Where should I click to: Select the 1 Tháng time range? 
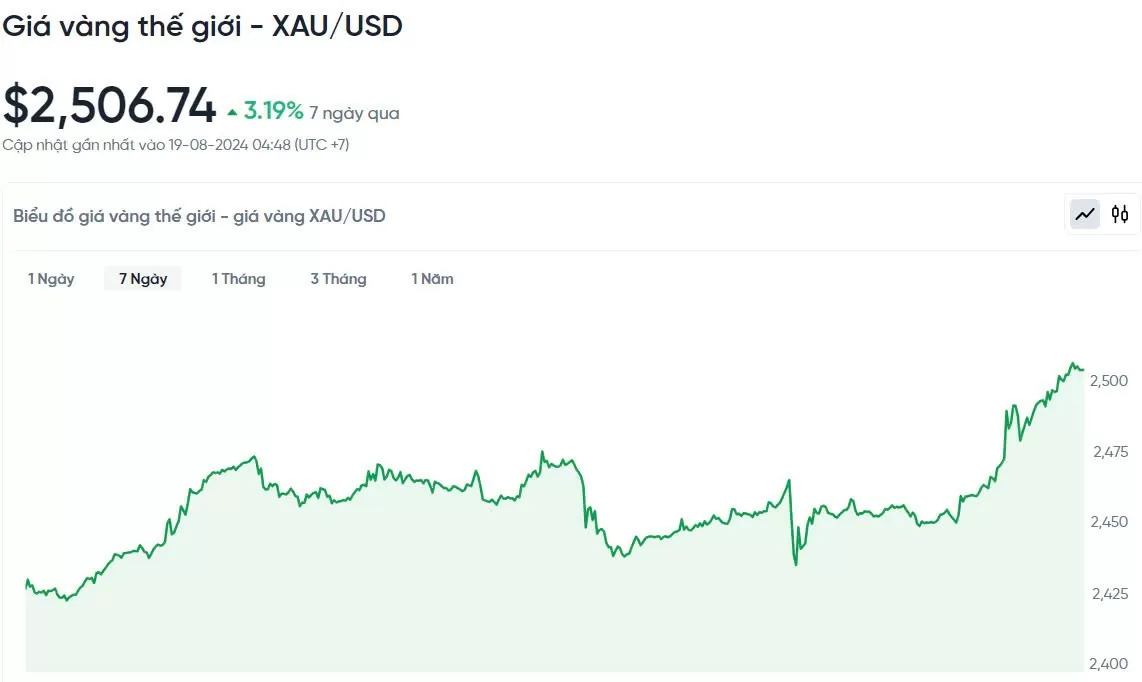pos(238,279)
